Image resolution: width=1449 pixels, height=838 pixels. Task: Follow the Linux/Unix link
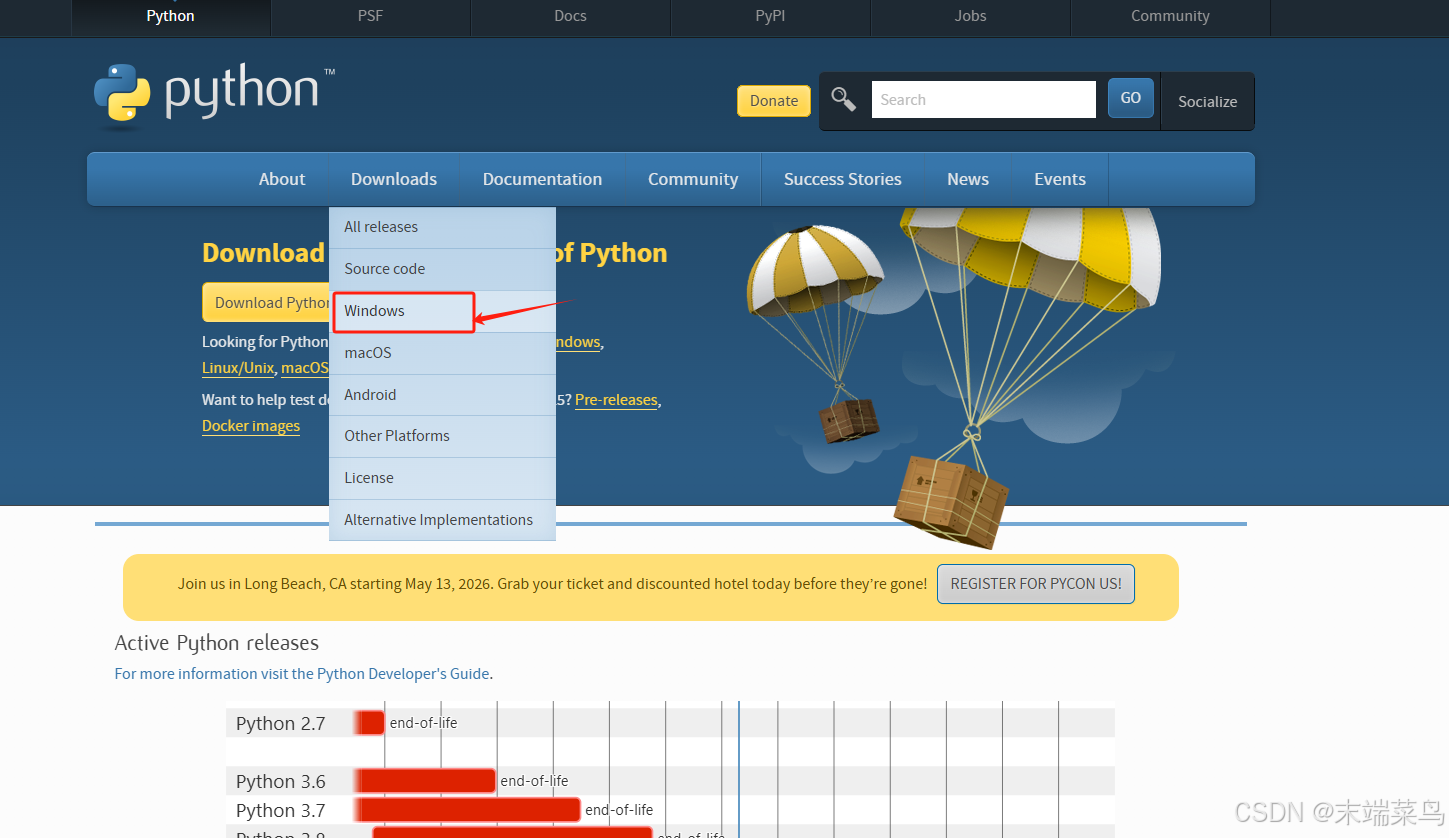tap(238, 368)
